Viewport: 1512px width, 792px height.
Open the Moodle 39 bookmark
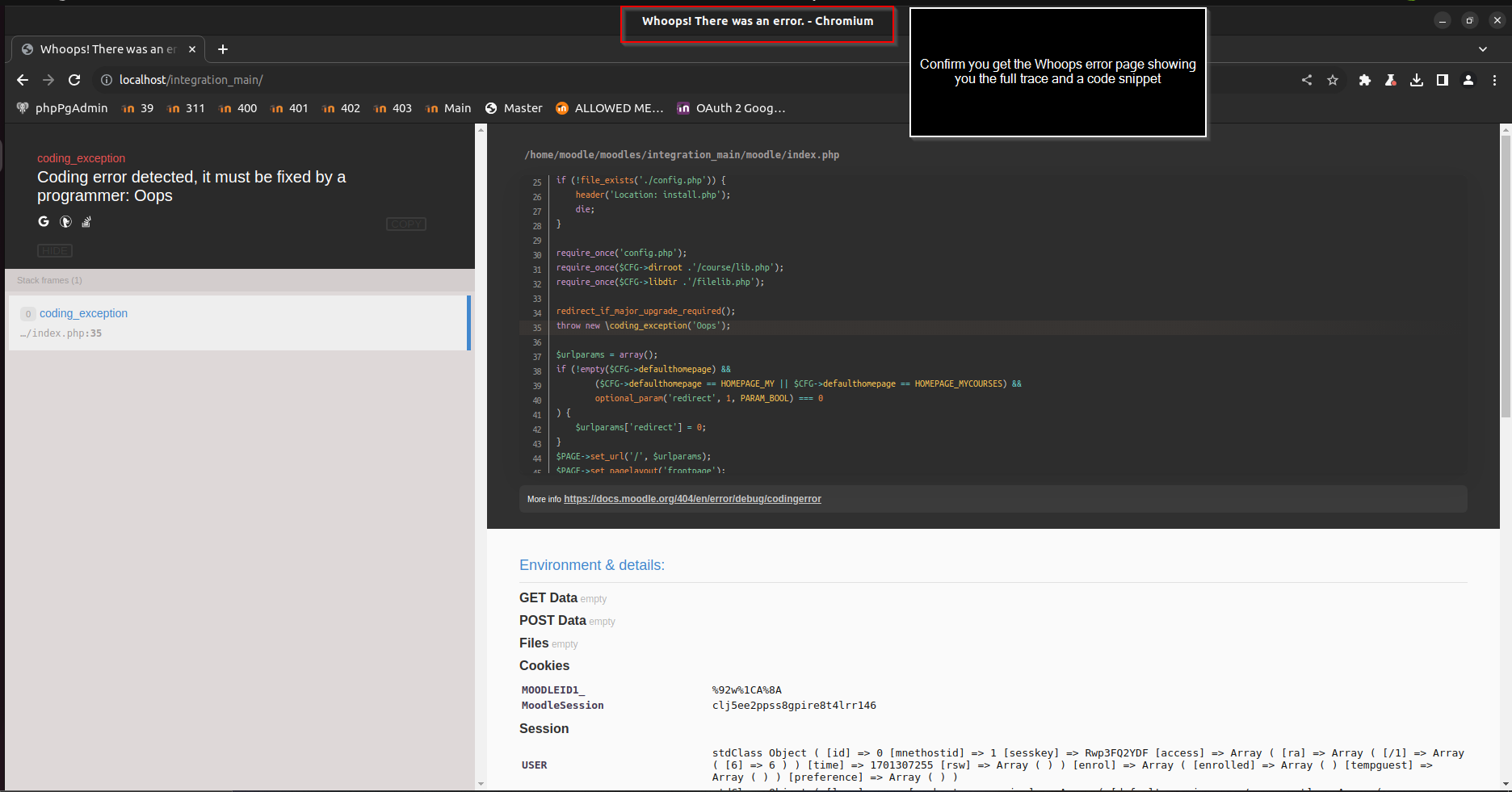coord(137,108)
